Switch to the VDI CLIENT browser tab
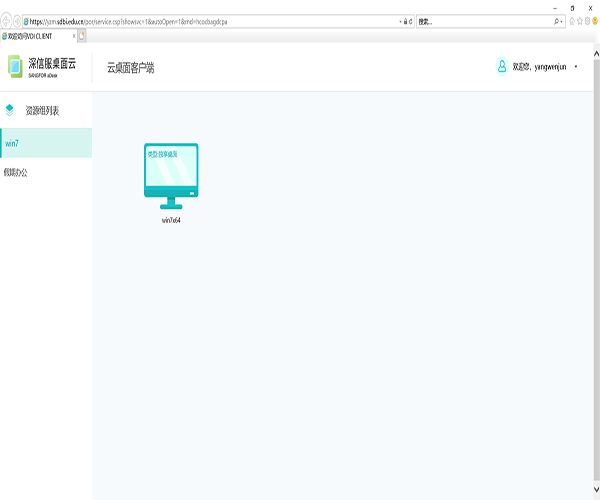Viewport: 600px width, 500px height. 35,35
